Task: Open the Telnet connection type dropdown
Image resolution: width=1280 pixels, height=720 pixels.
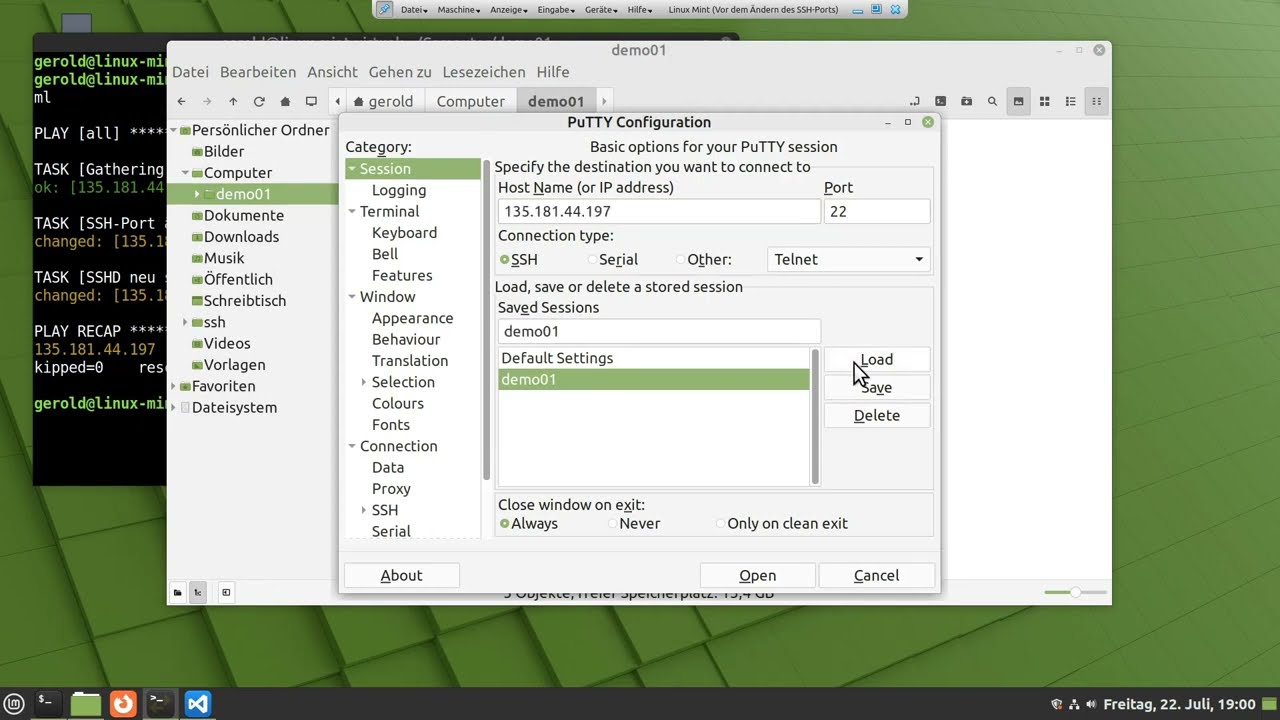Action: pos(848,259)
